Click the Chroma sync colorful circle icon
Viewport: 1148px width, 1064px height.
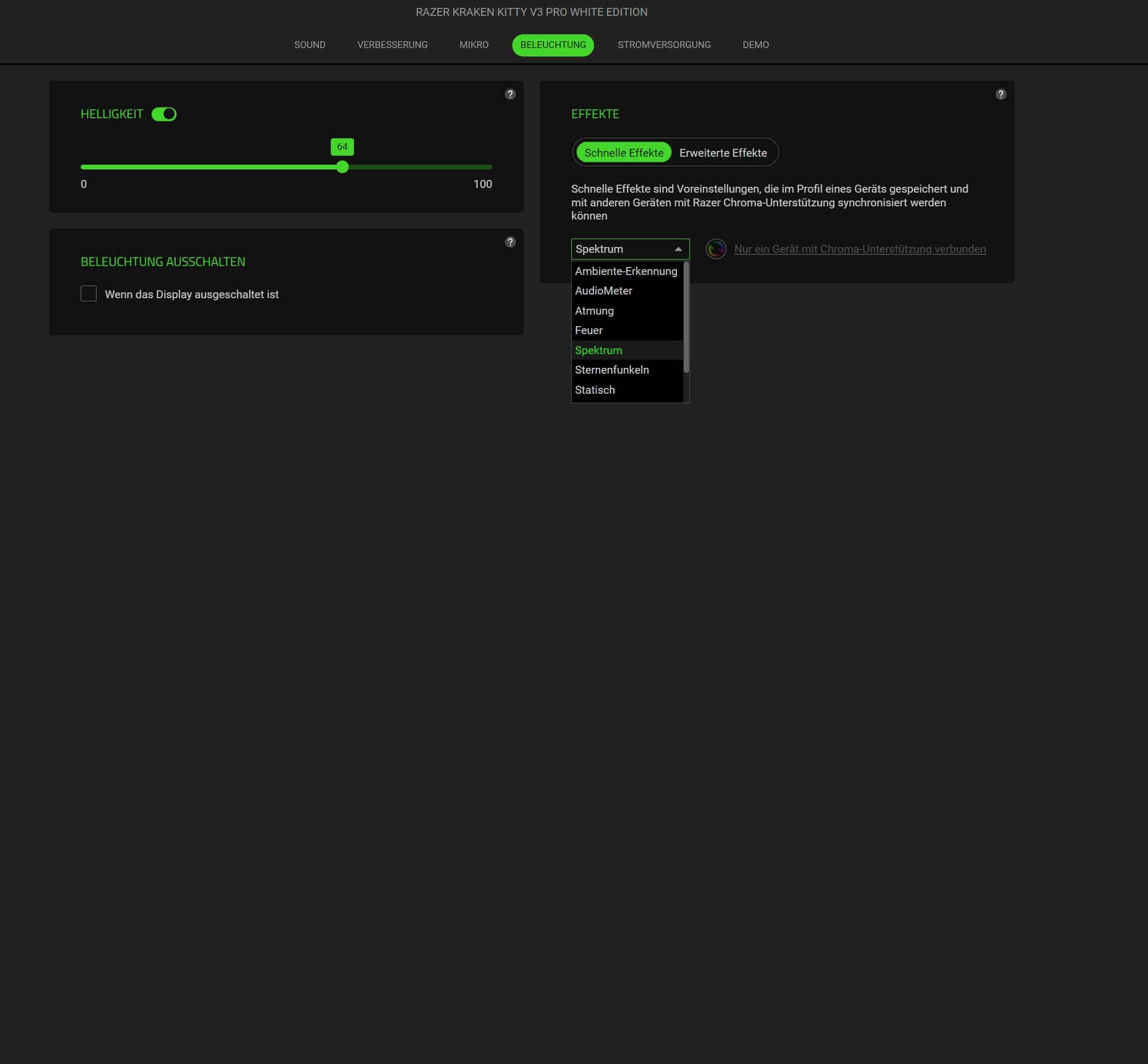point(716,249)
